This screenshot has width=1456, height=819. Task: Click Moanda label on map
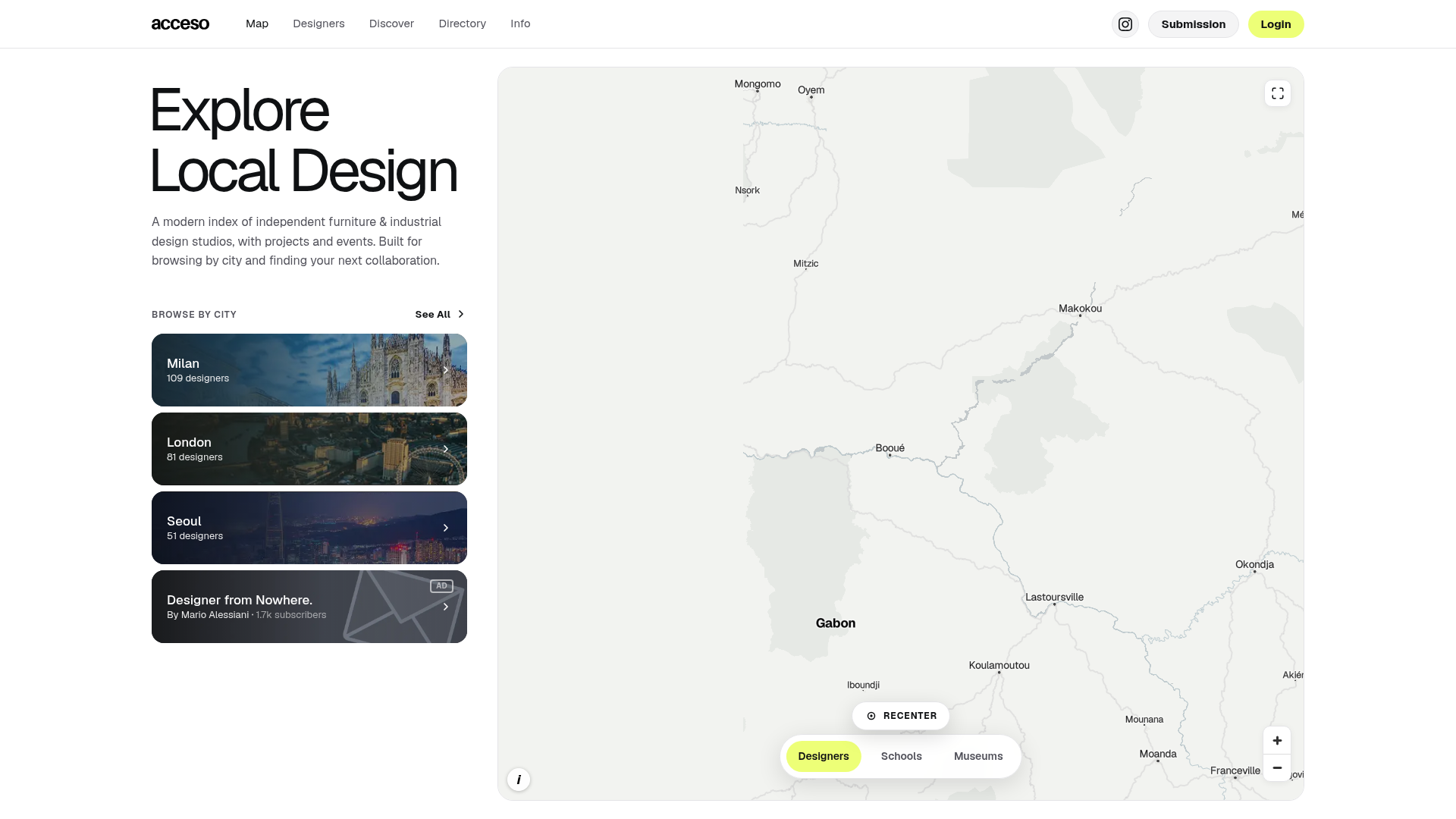(x=1158, y=754)
